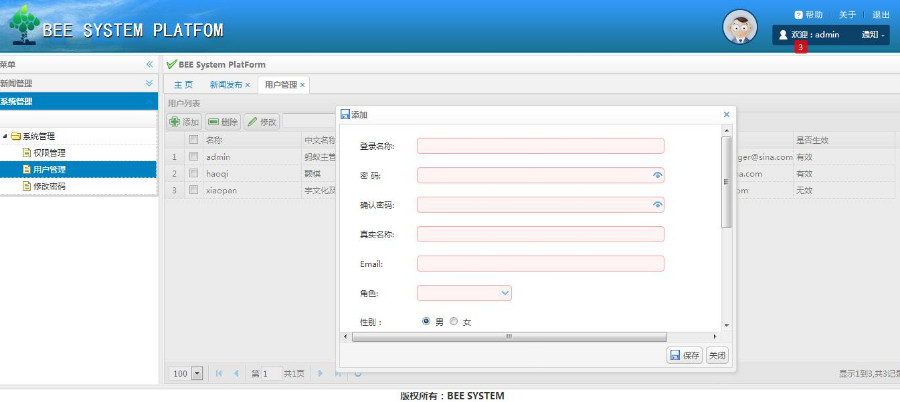Image resolution: width=900 pixels, height=402 pixels.
Task: Select the 女 radio button
Action: 454,321
